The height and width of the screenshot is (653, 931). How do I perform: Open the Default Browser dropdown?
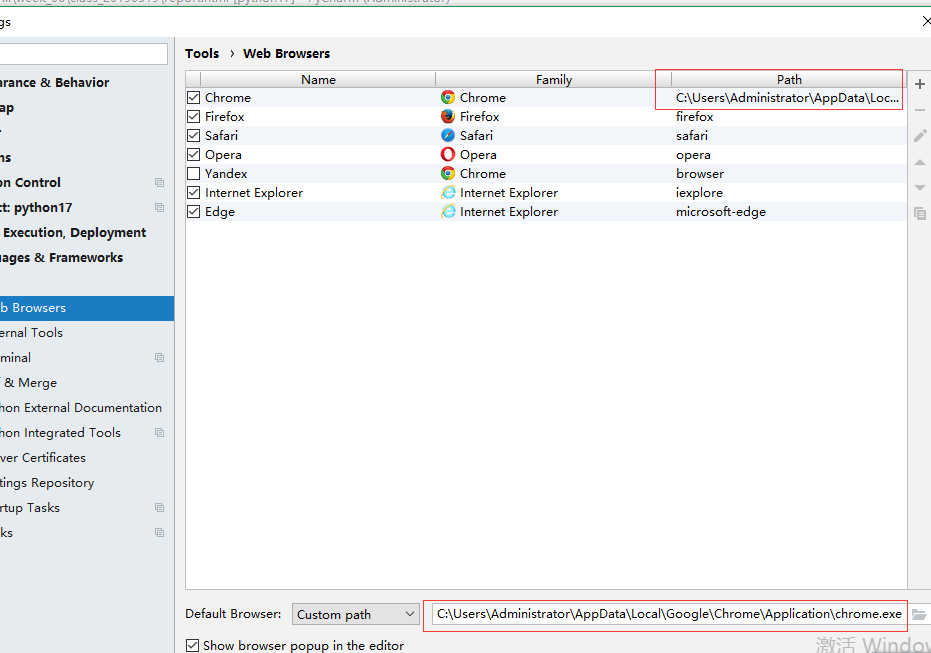tap(355, 613)
